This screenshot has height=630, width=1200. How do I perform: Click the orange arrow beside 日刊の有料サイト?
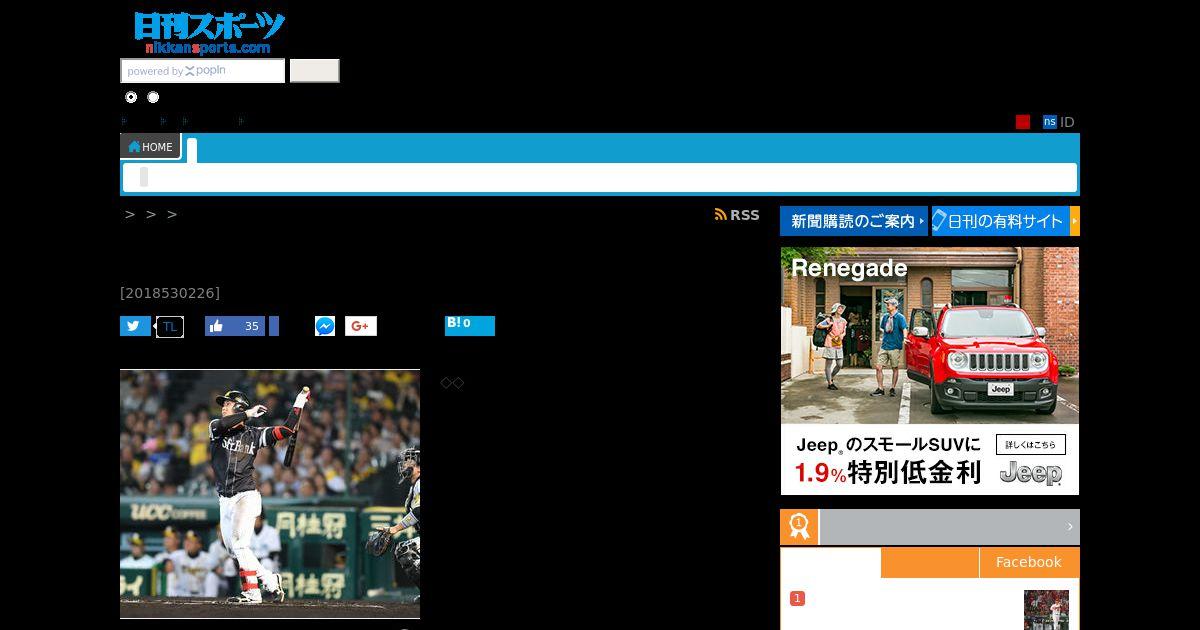(x=1075, y=221)
